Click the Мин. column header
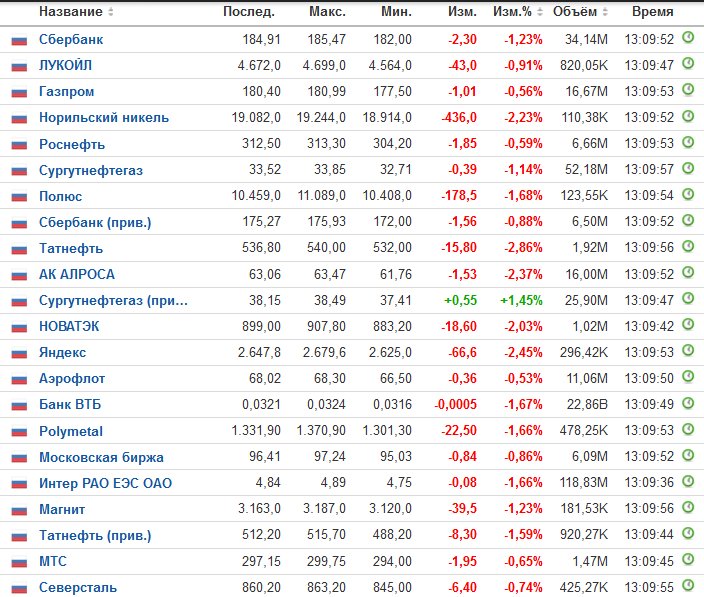This screenshot has width=704, height=597. (x=396, y=12)
